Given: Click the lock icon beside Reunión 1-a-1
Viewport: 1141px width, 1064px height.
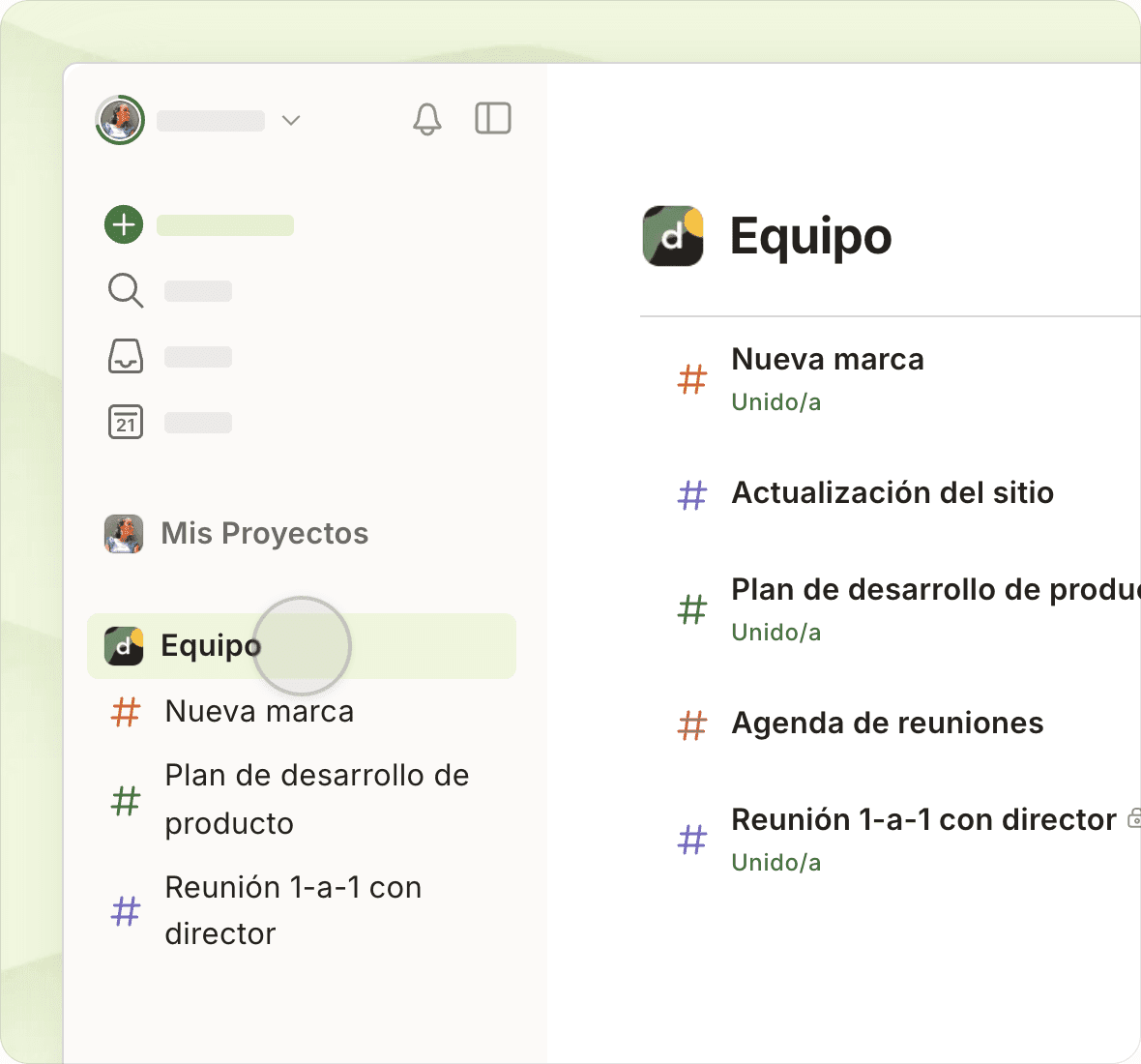Looking at the screenshot, I should pos(1133,819).
